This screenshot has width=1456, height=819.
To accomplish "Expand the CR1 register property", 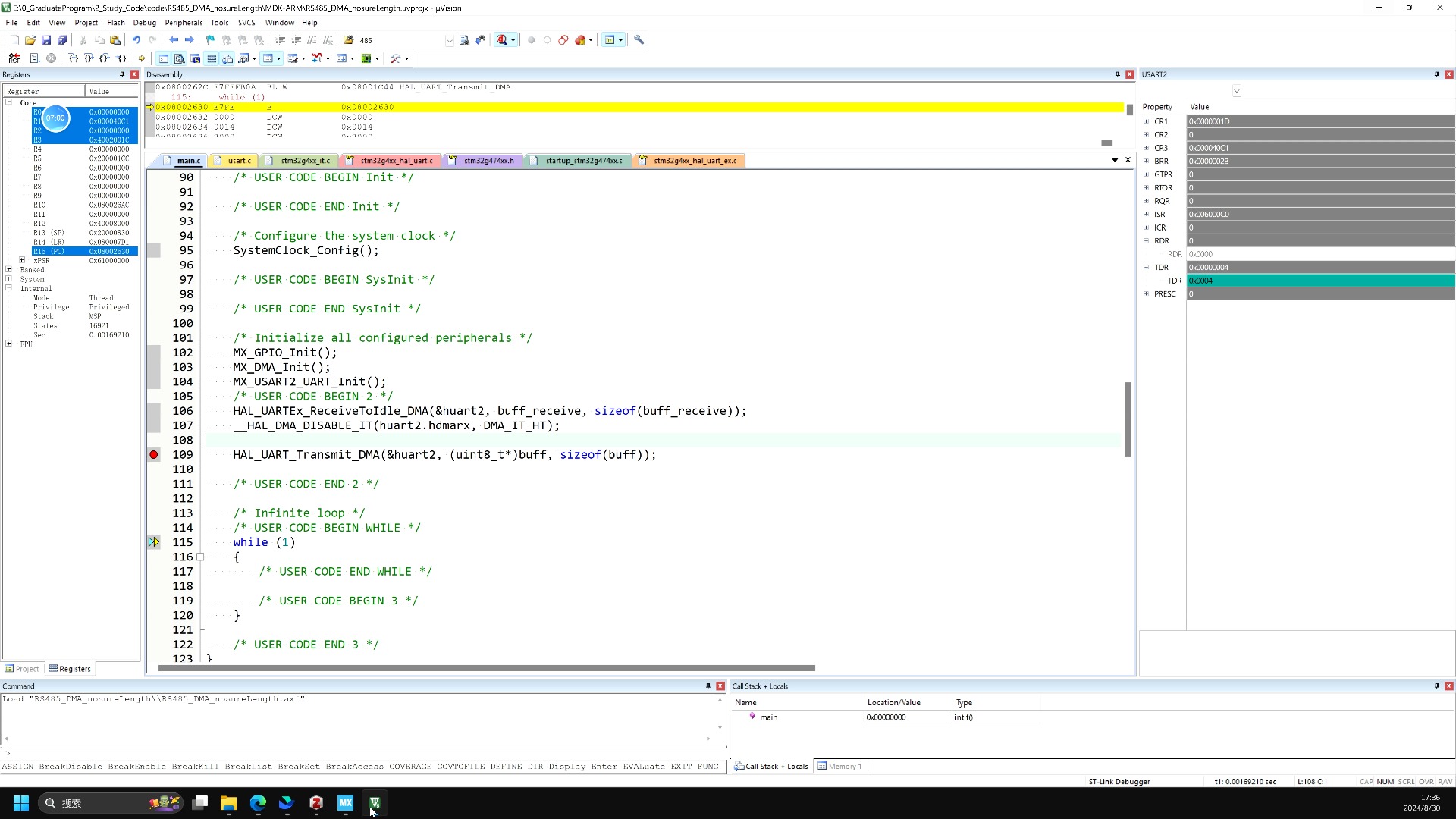I will tap(1147, 121).
